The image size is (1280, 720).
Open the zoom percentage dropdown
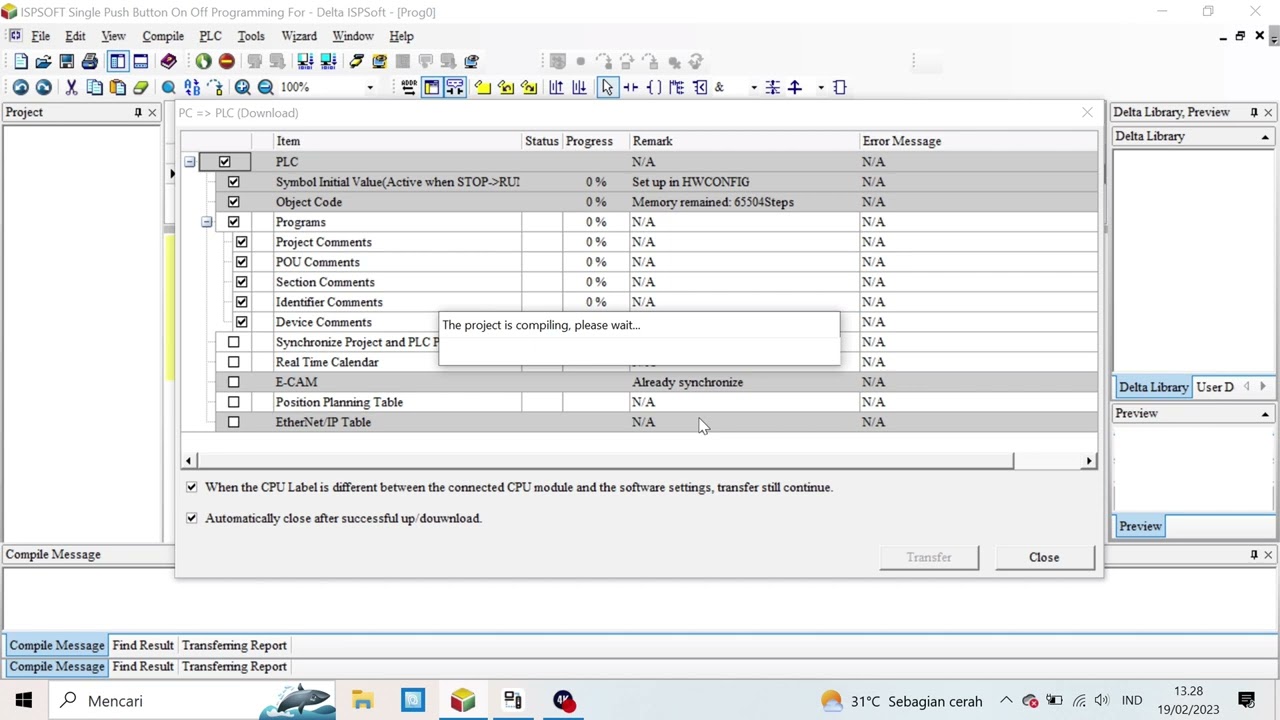click(x=369, y=88)
